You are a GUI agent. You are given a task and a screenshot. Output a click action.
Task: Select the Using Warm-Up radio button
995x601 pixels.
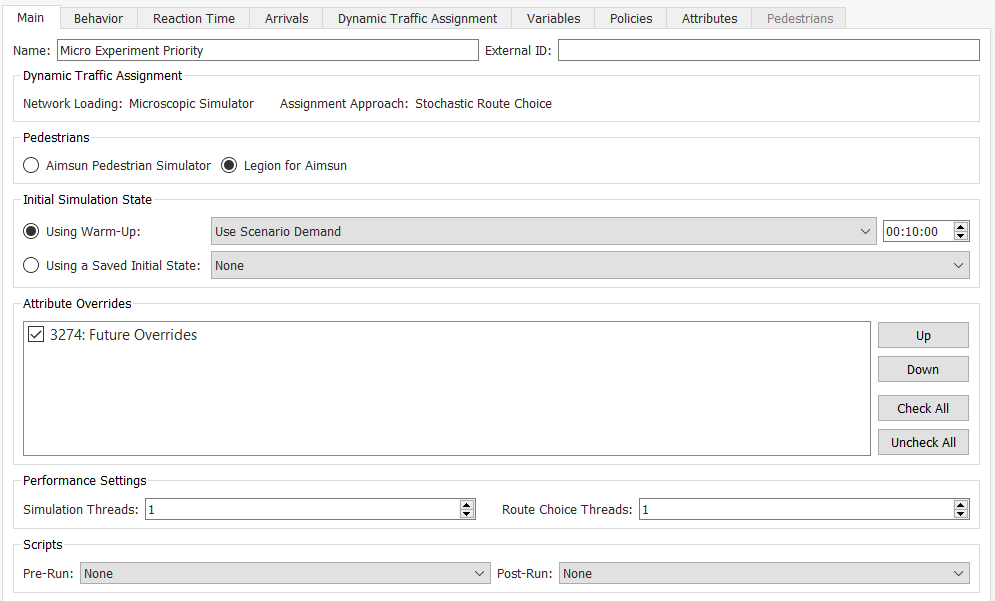coord(32,231)
